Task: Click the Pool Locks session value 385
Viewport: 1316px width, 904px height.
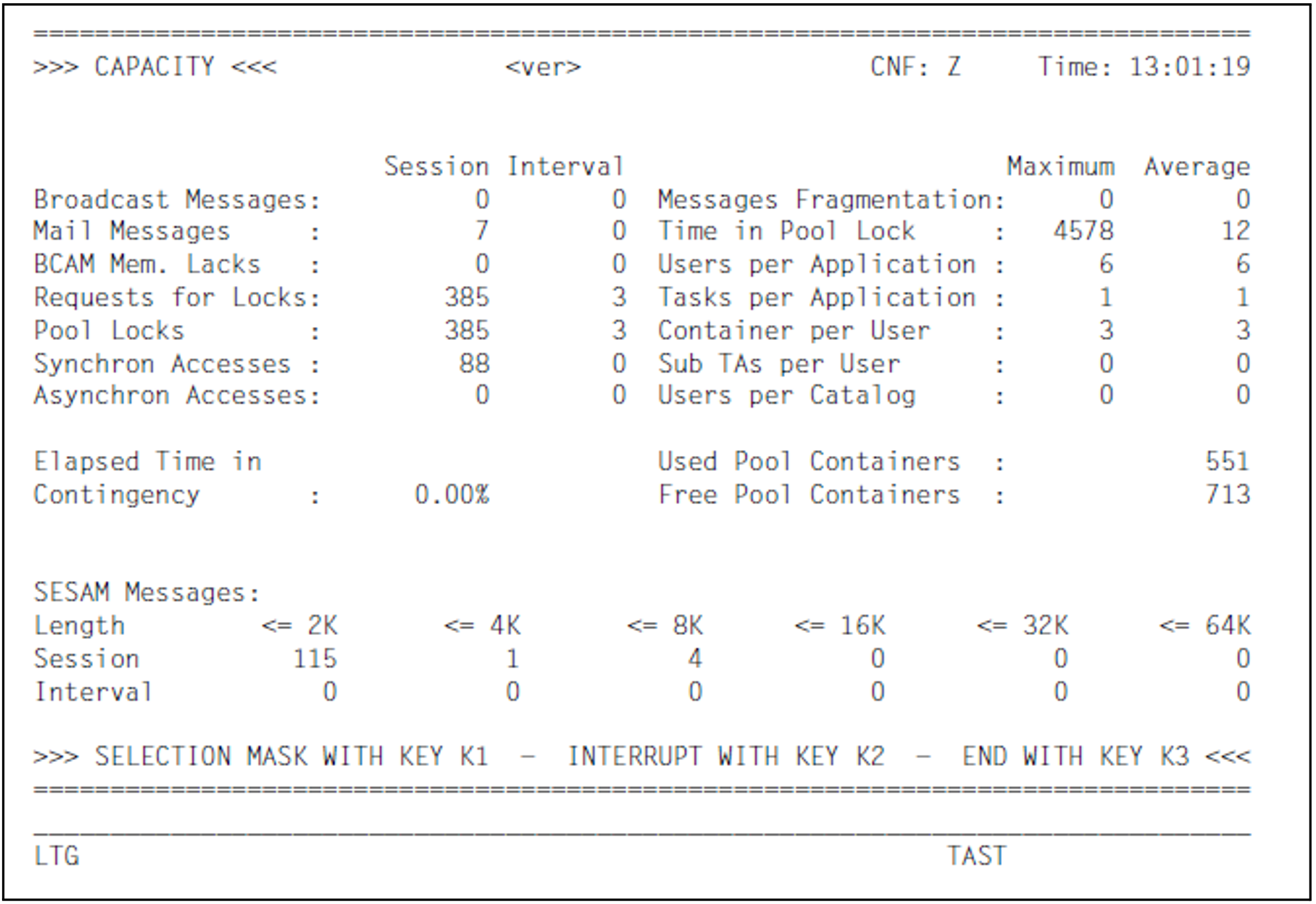Action: pos(466,330)
